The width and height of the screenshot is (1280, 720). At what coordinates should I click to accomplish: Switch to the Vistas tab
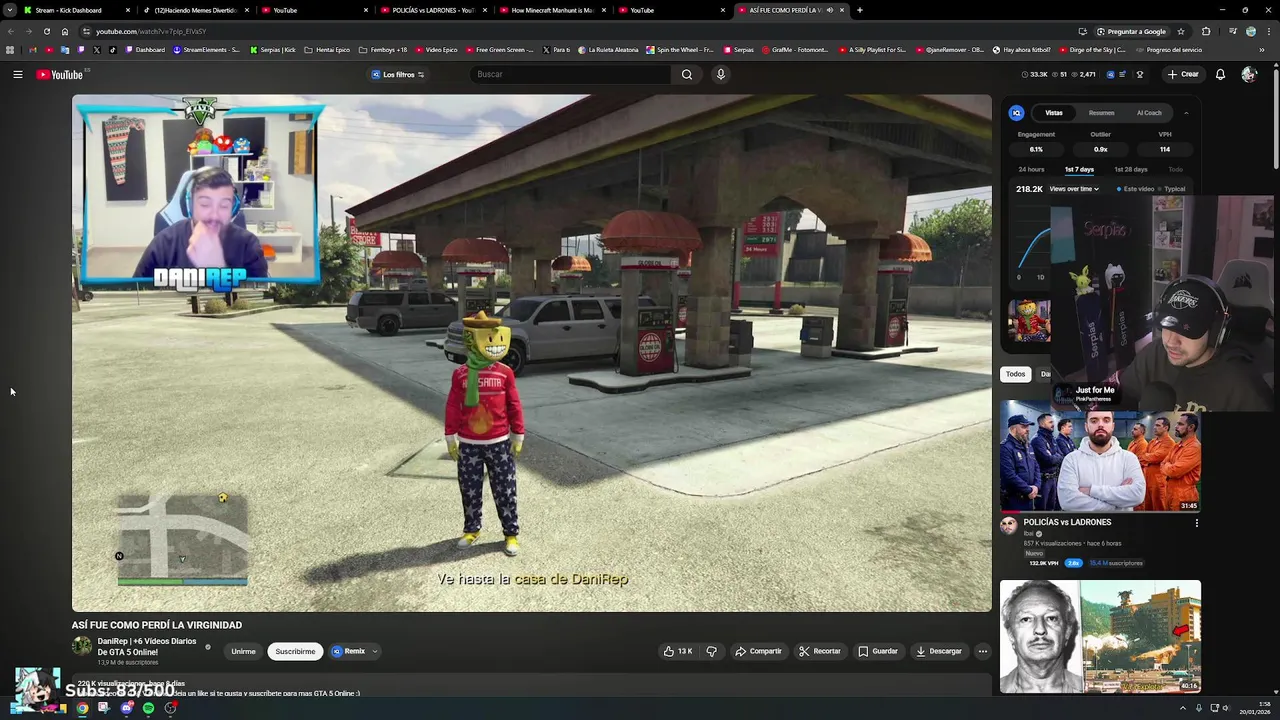[x=1054, y=113]
